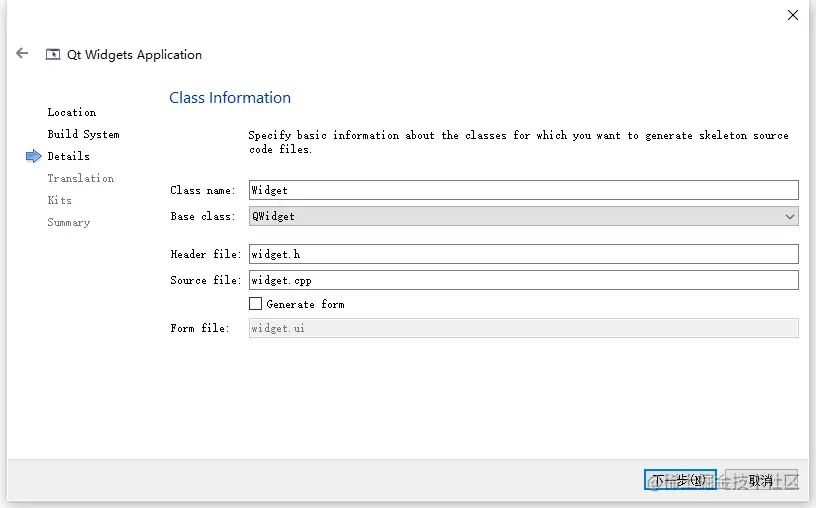
Task: Click the Qt Widgets Application wizard icon
Action: tap(53, 54)
